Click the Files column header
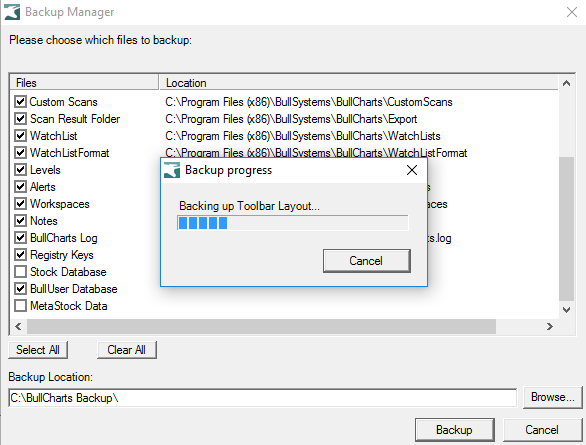The image size is (586, 445). tap(84, 83)
